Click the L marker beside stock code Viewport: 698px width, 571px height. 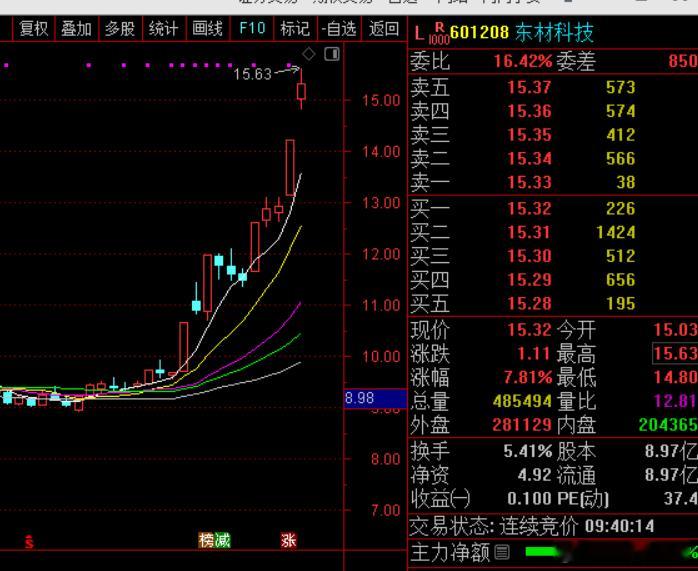419,33
